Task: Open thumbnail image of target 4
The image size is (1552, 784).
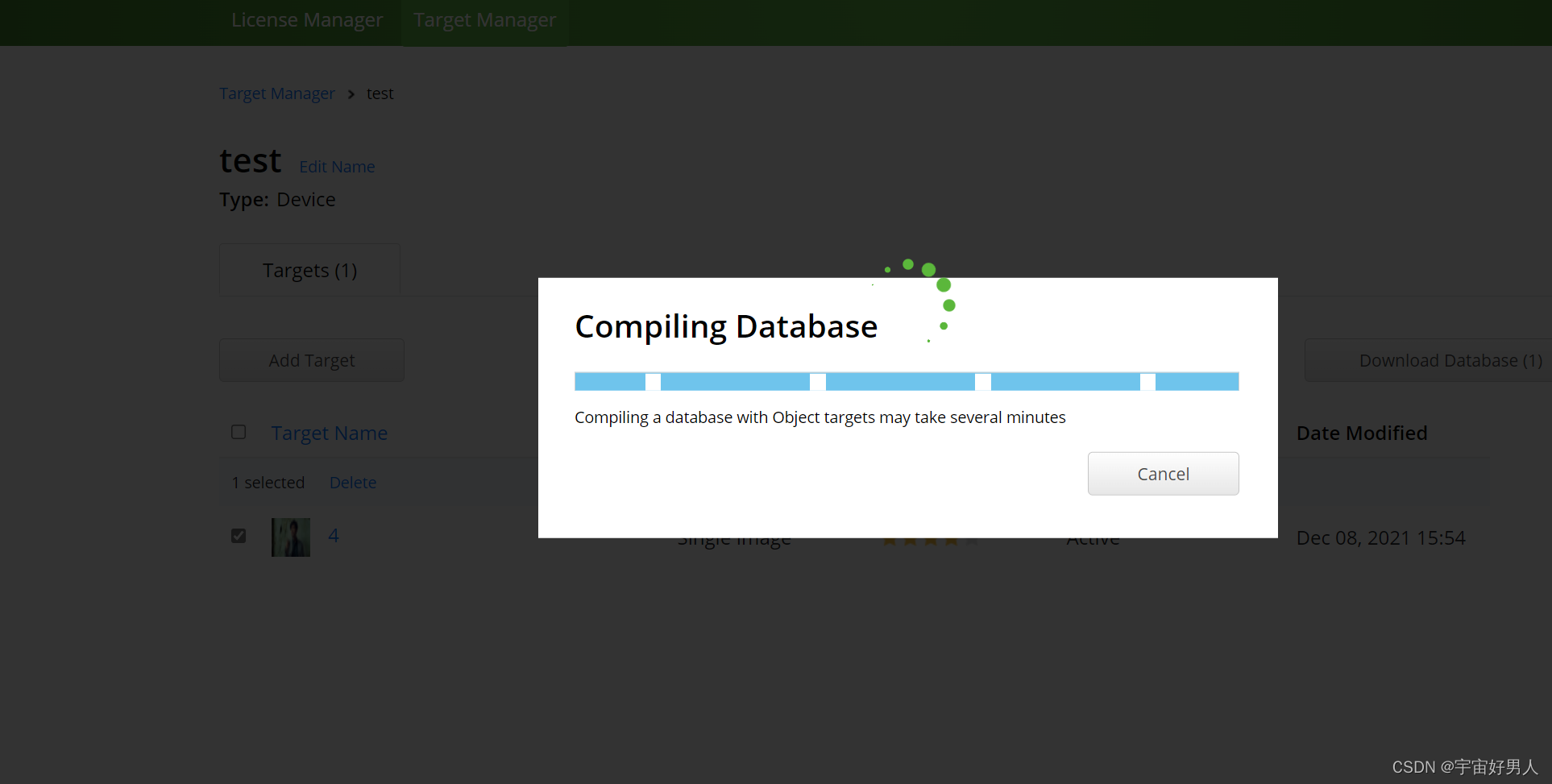Action: point(291,537)
